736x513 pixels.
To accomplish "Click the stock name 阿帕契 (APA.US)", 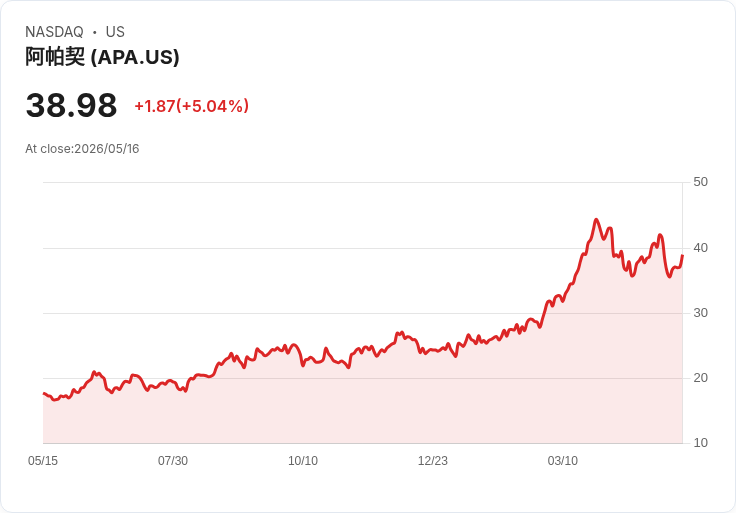I will point(102,57).
